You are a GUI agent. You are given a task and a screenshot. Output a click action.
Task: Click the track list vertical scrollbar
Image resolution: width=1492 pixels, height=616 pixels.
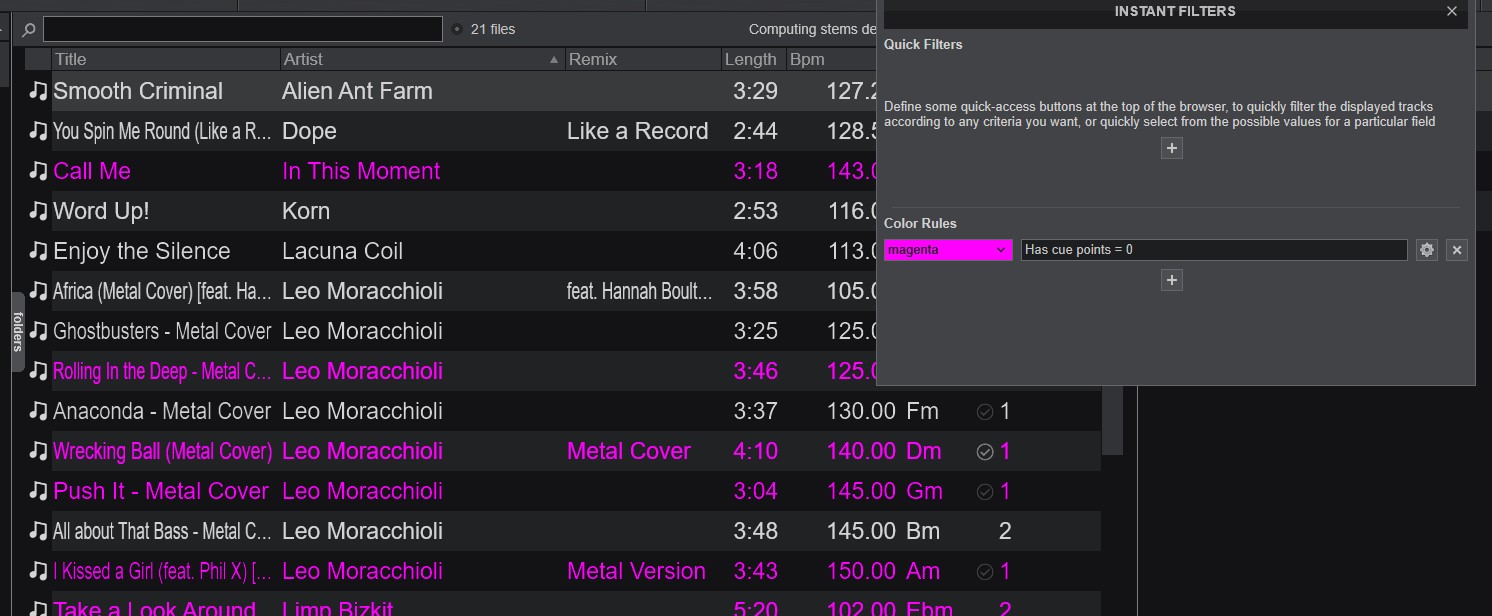coord(1112,420)
